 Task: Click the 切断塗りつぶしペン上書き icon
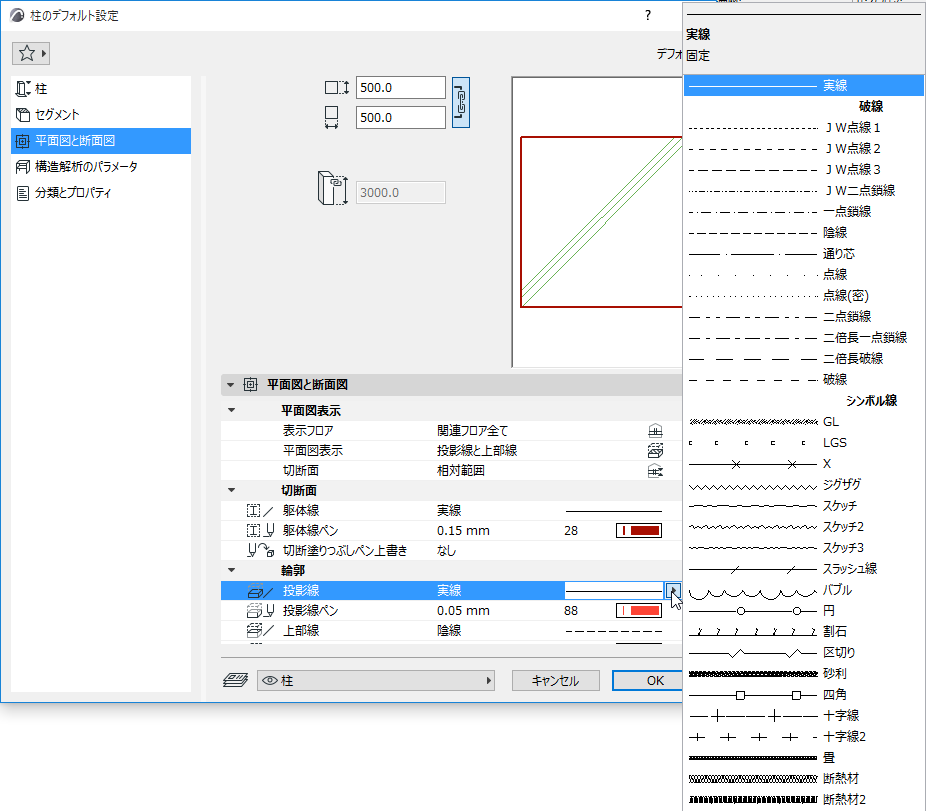click(x=260, y=551)
